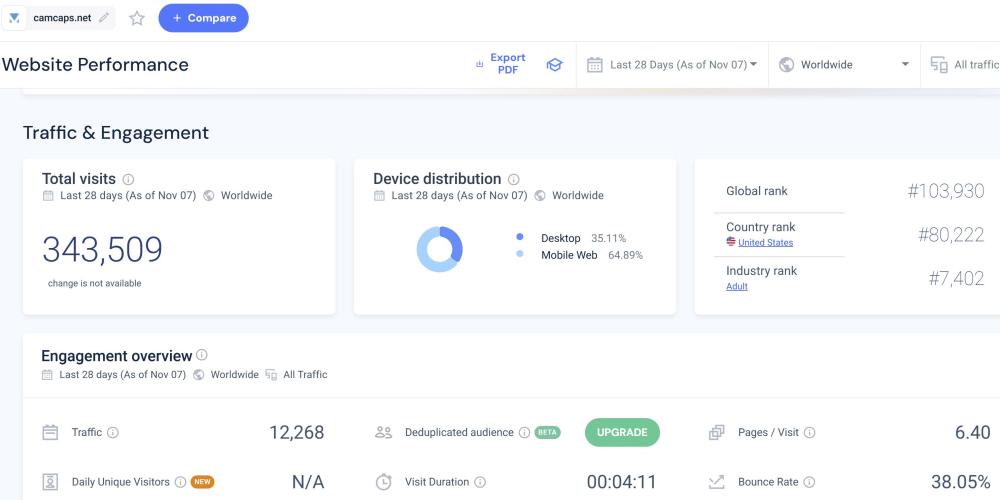Click the info icon next to Total visits
Viewport: 1000px width, 500px height.
tap(128, 179)
